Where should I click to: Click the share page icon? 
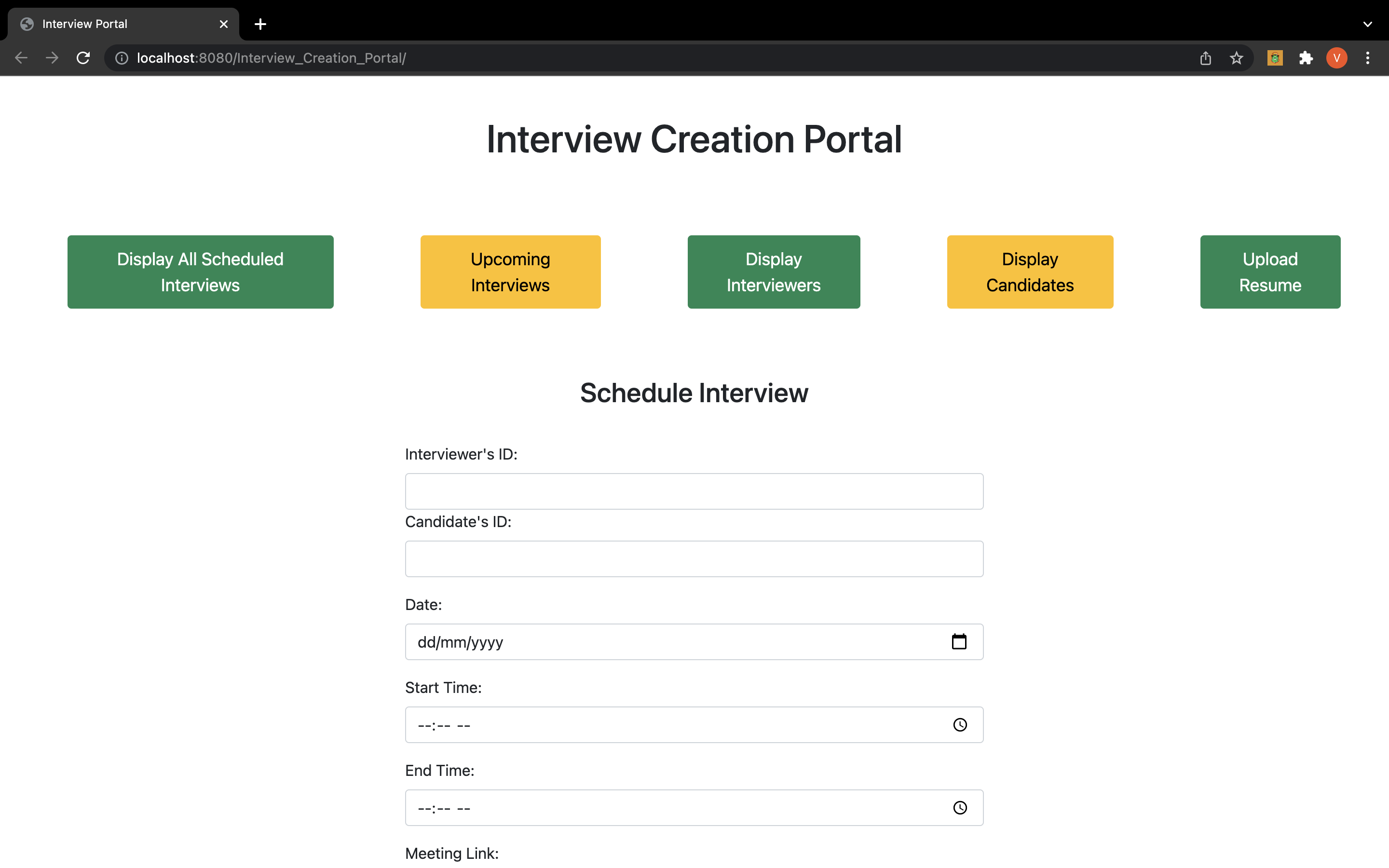tap(1205, 58)
